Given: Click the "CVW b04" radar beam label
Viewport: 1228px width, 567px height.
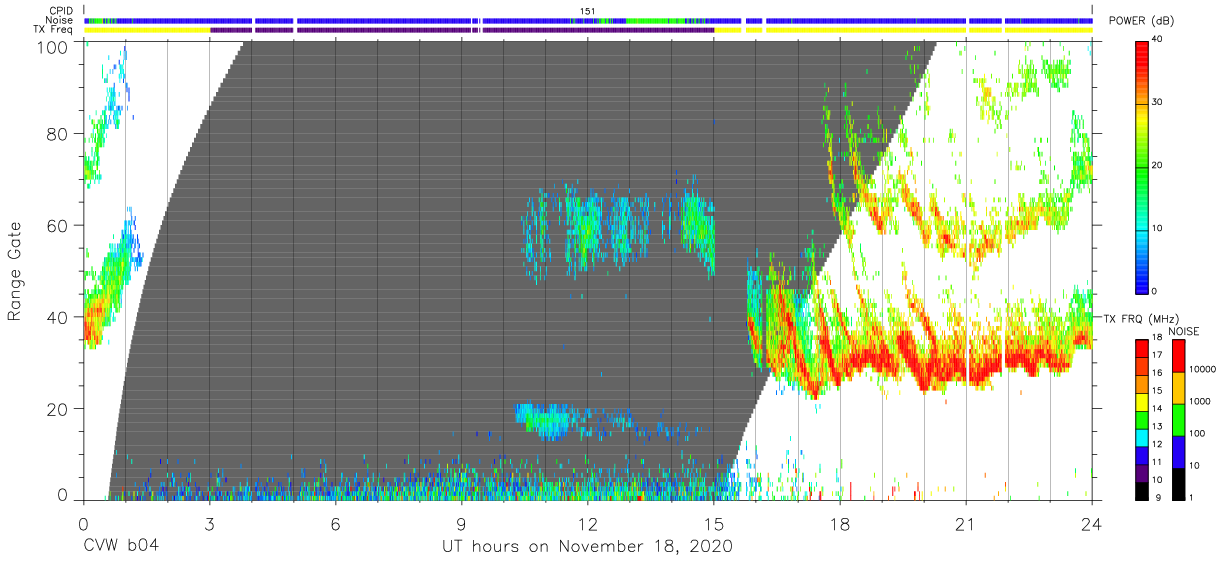Looking at the screenshot, I should (121, 547).
